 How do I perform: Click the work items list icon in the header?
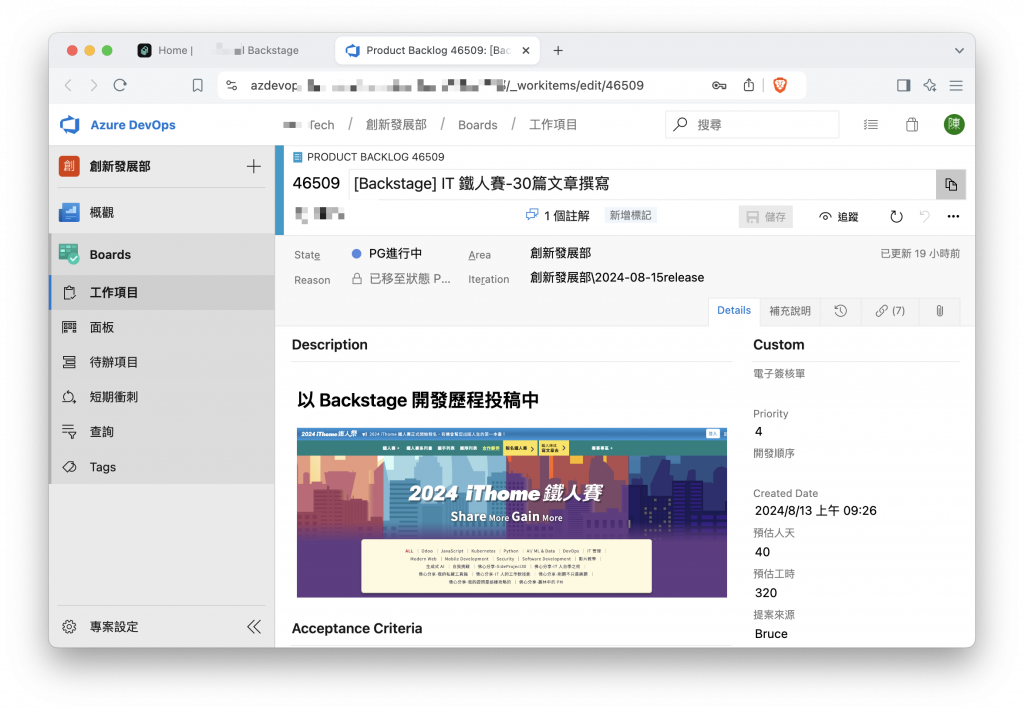tap(871, 125)
